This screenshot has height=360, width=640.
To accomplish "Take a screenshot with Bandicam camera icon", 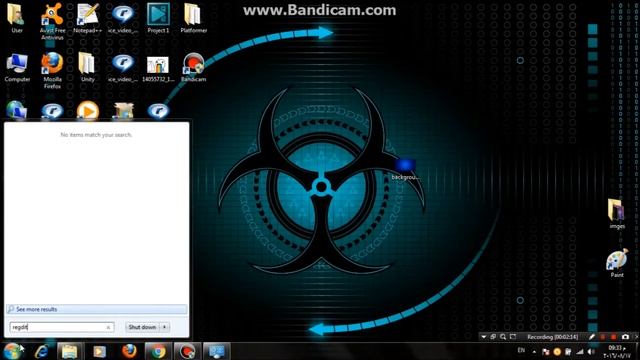I will coord(625,337).
